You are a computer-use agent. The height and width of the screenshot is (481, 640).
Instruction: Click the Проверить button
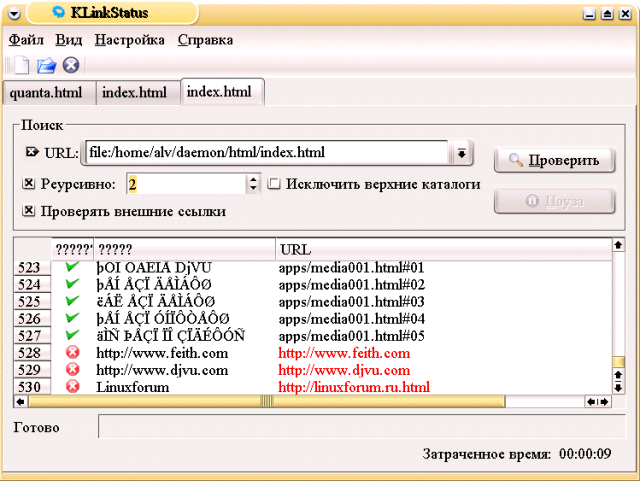coord(554,160)
